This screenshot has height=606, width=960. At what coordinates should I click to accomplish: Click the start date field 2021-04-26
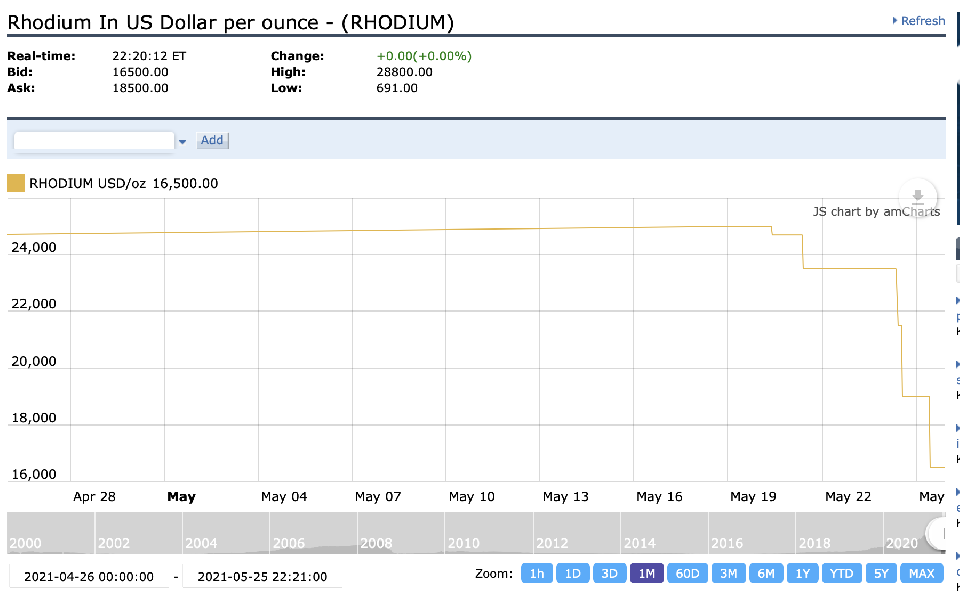(x=89, y=577)
